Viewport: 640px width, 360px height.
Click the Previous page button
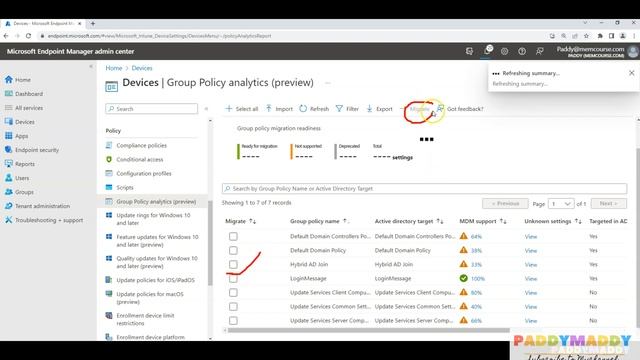pyautogui.click(x=505, y=203)
